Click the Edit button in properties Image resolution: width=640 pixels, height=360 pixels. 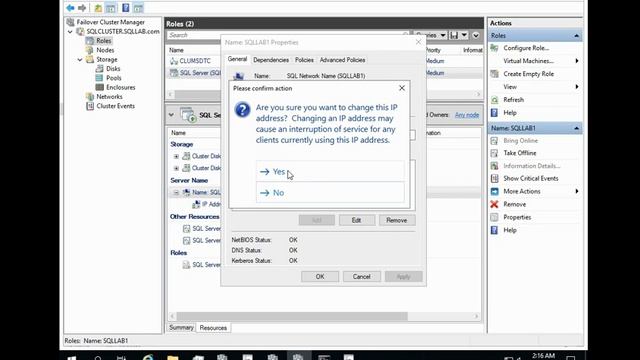356,220
